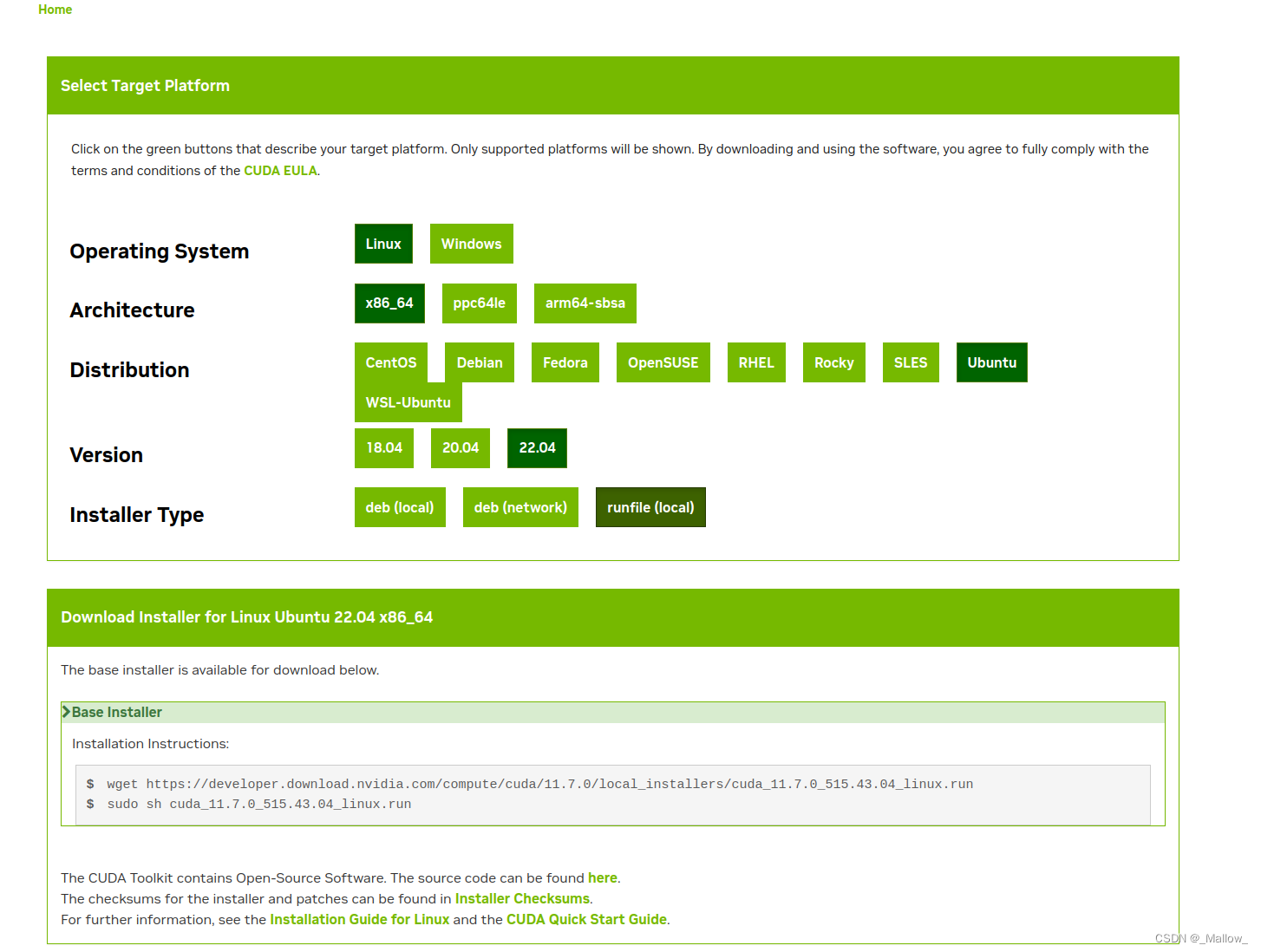Open the CUDA EULA link
1261x952 pixels.
280,171
